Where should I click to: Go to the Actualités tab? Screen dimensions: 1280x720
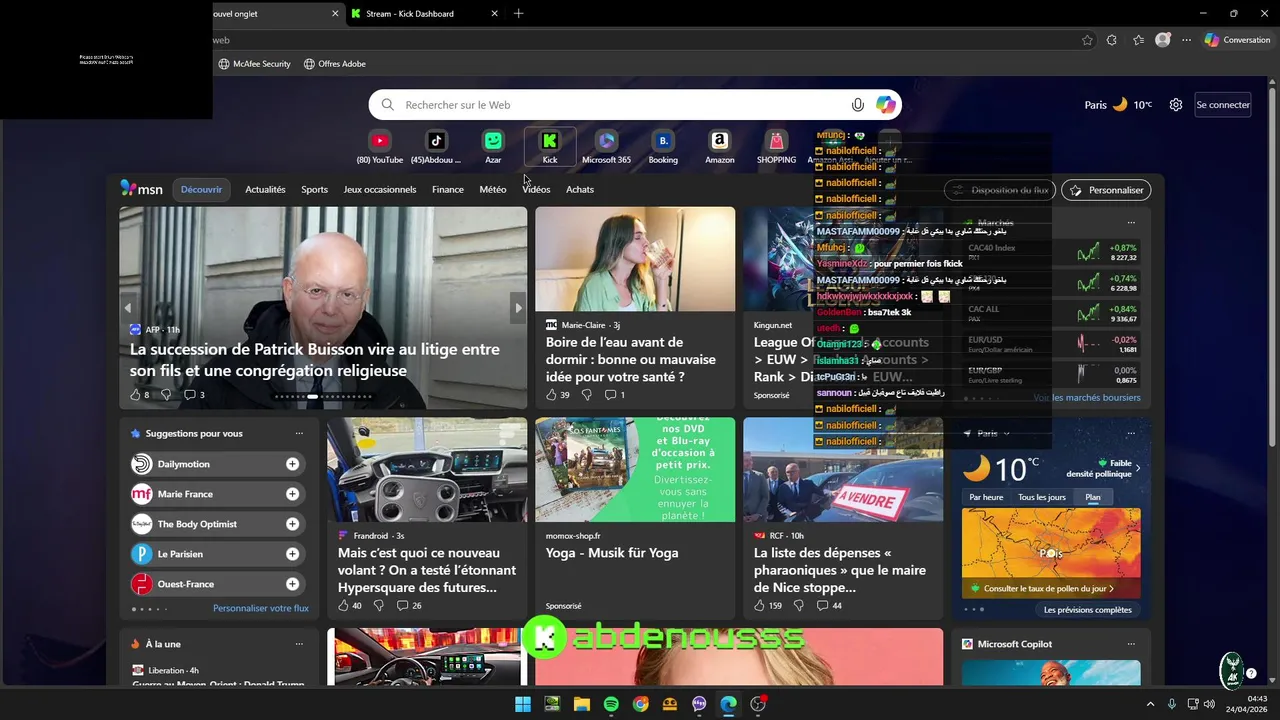[x=265, y=189]
